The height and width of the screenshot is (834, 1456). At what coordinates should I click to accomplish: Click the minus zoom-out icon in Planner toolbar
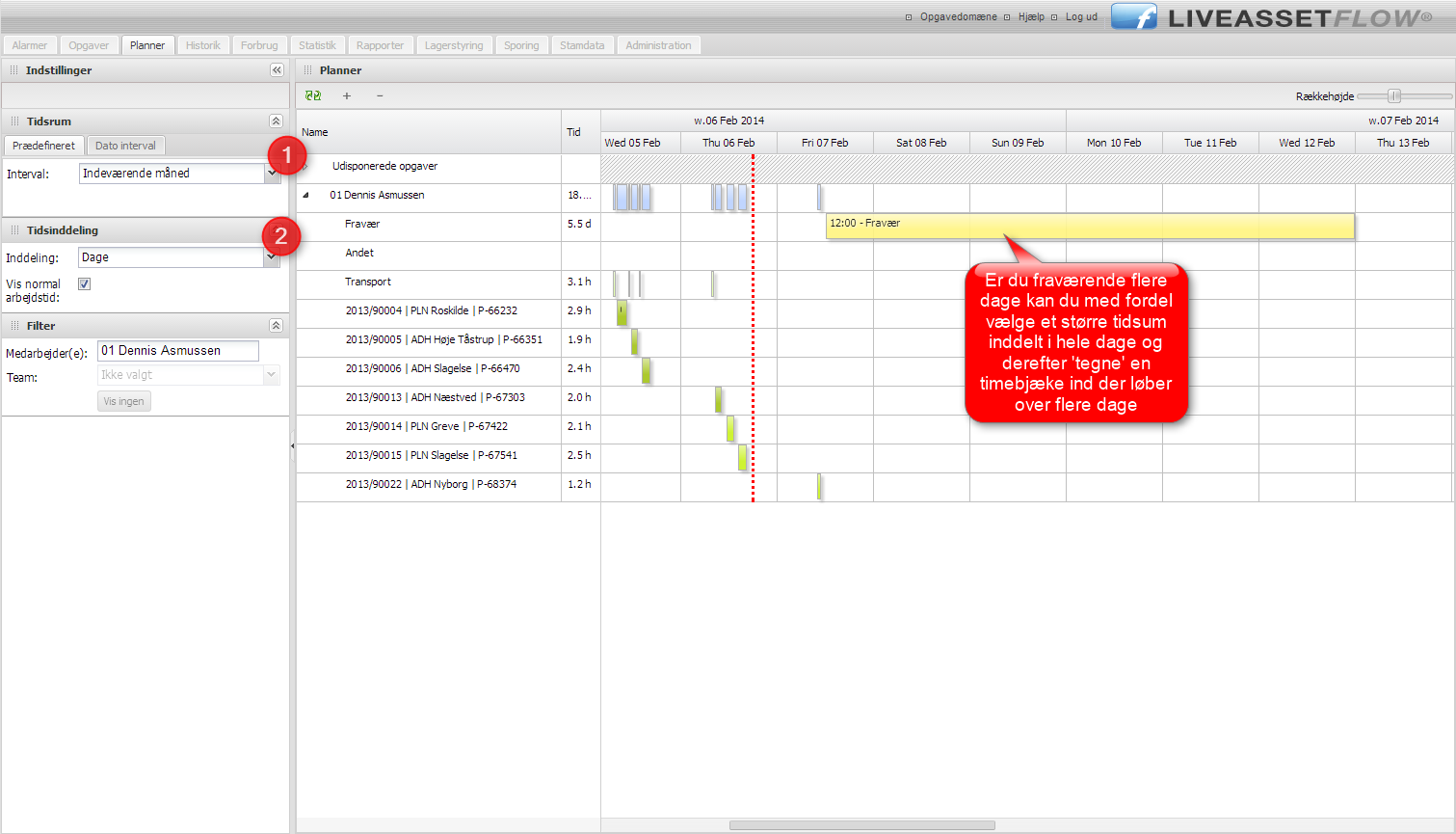(x=380, y=95)
